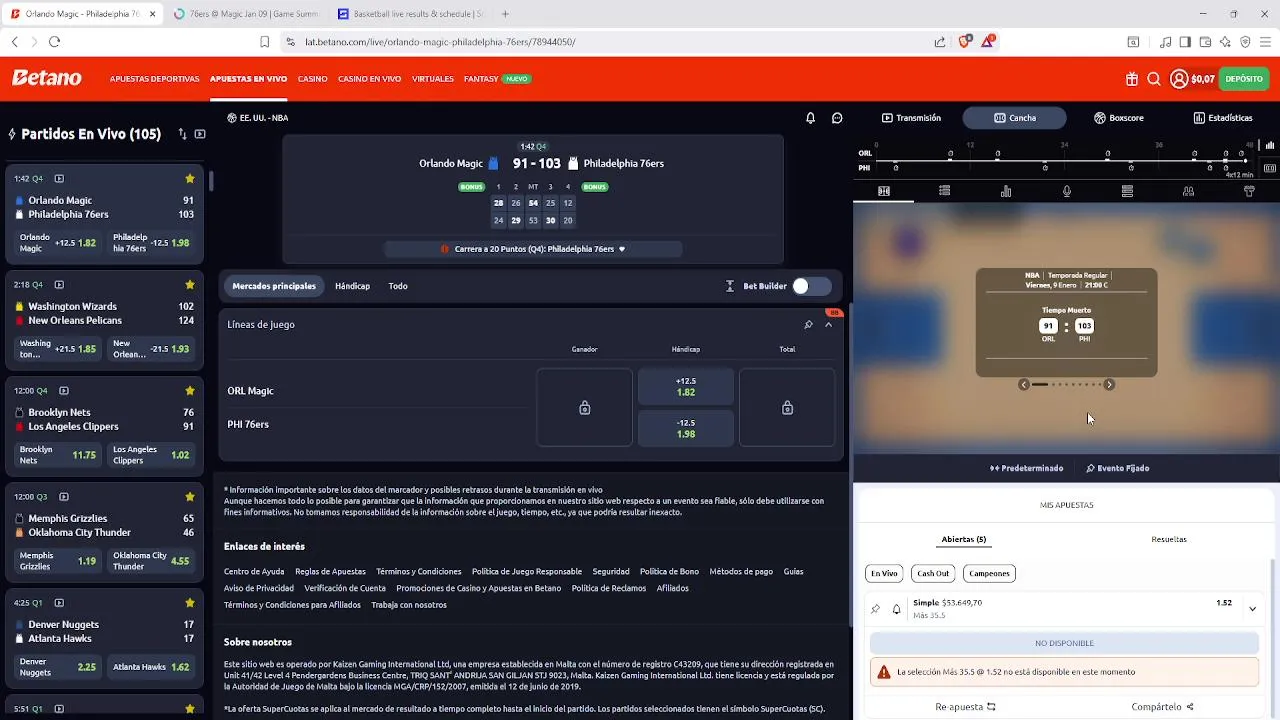The width and height of the screenshot is (1280, 720).
Task: Unfavorite the Orlando Magic match star
Action: [190, 179]
